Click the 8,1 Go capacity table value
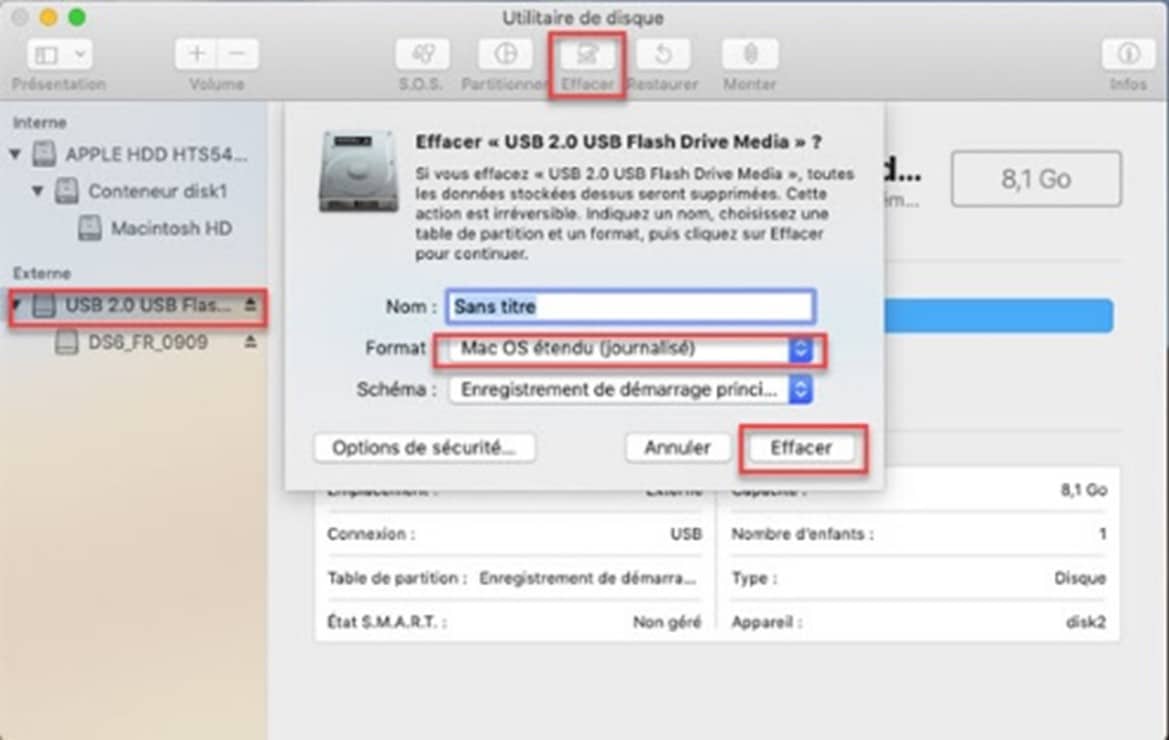The width and height of the screenshot is (1169, 740). click(x=1083, y=490)
